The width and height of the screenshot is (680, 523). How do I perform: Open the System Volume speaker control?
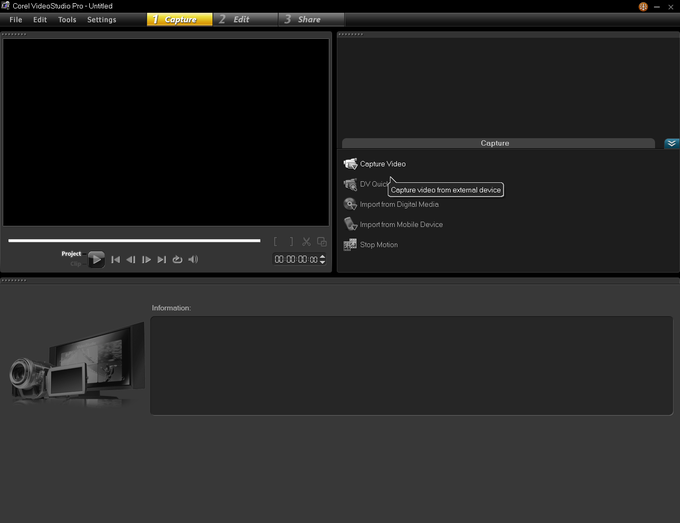(193, 259)
